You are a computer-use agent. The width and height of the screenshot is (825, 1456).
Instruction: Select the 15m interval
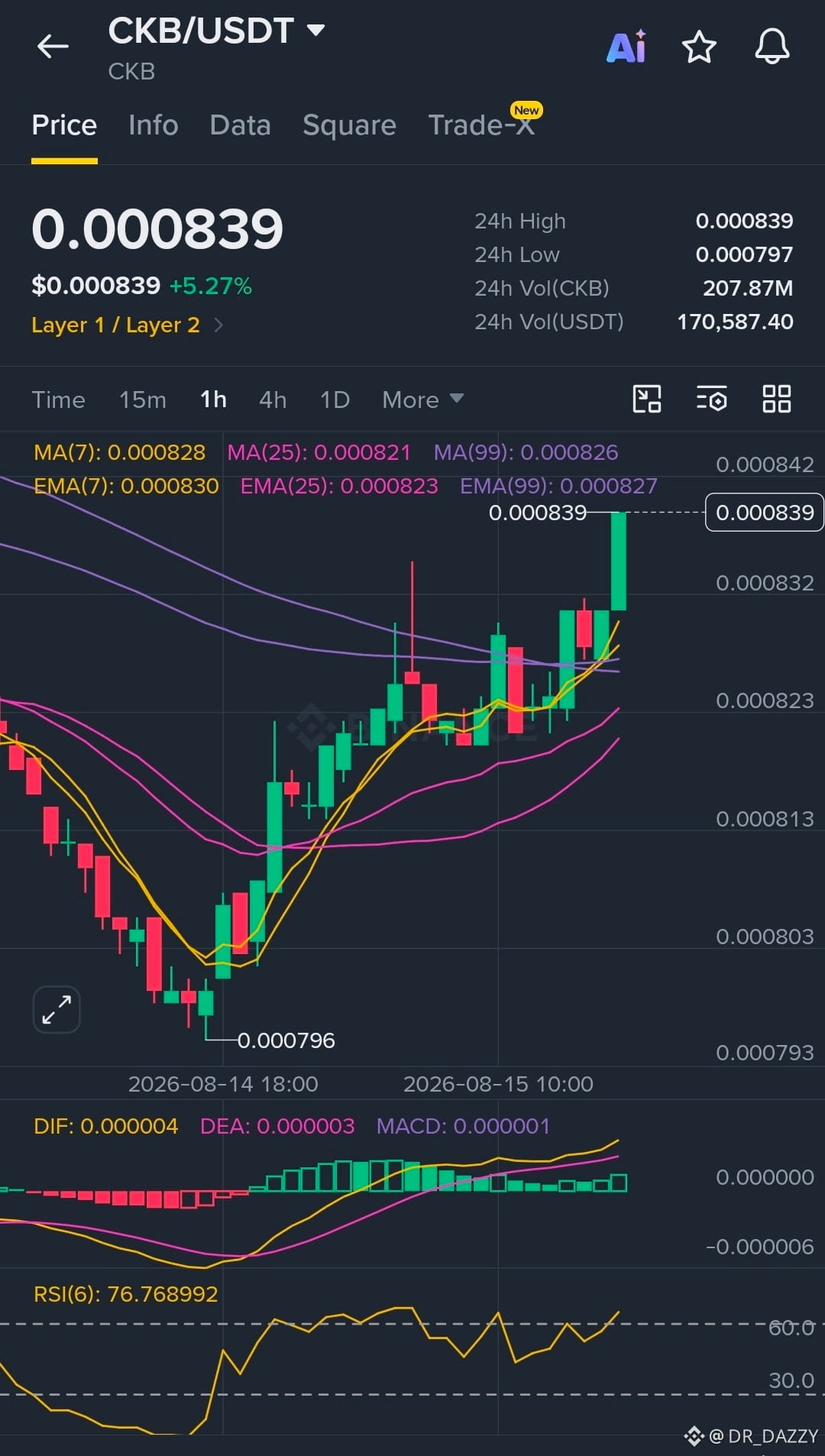(x=143, y=400)
